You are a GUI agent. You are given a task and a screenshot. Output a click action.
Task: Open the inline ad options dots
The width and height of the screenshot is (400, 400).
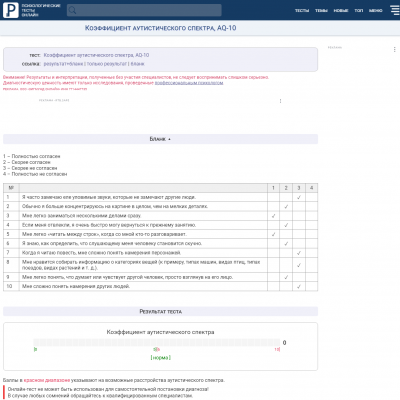[280, 101]
